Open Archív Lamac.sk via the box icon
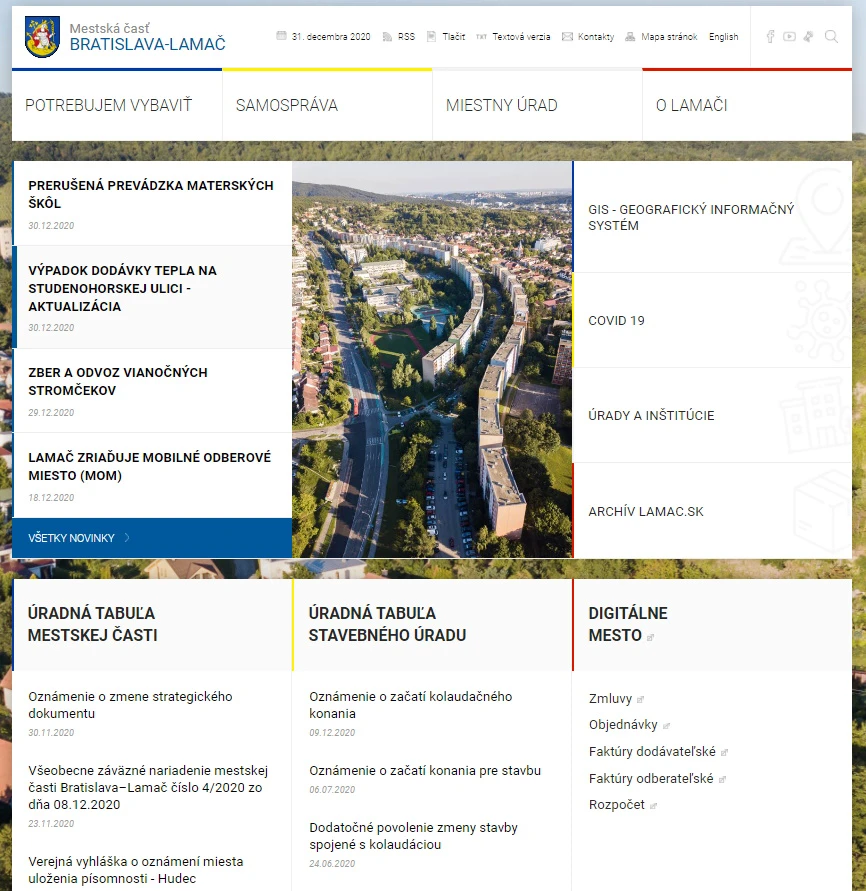 [x=820, y=508]
